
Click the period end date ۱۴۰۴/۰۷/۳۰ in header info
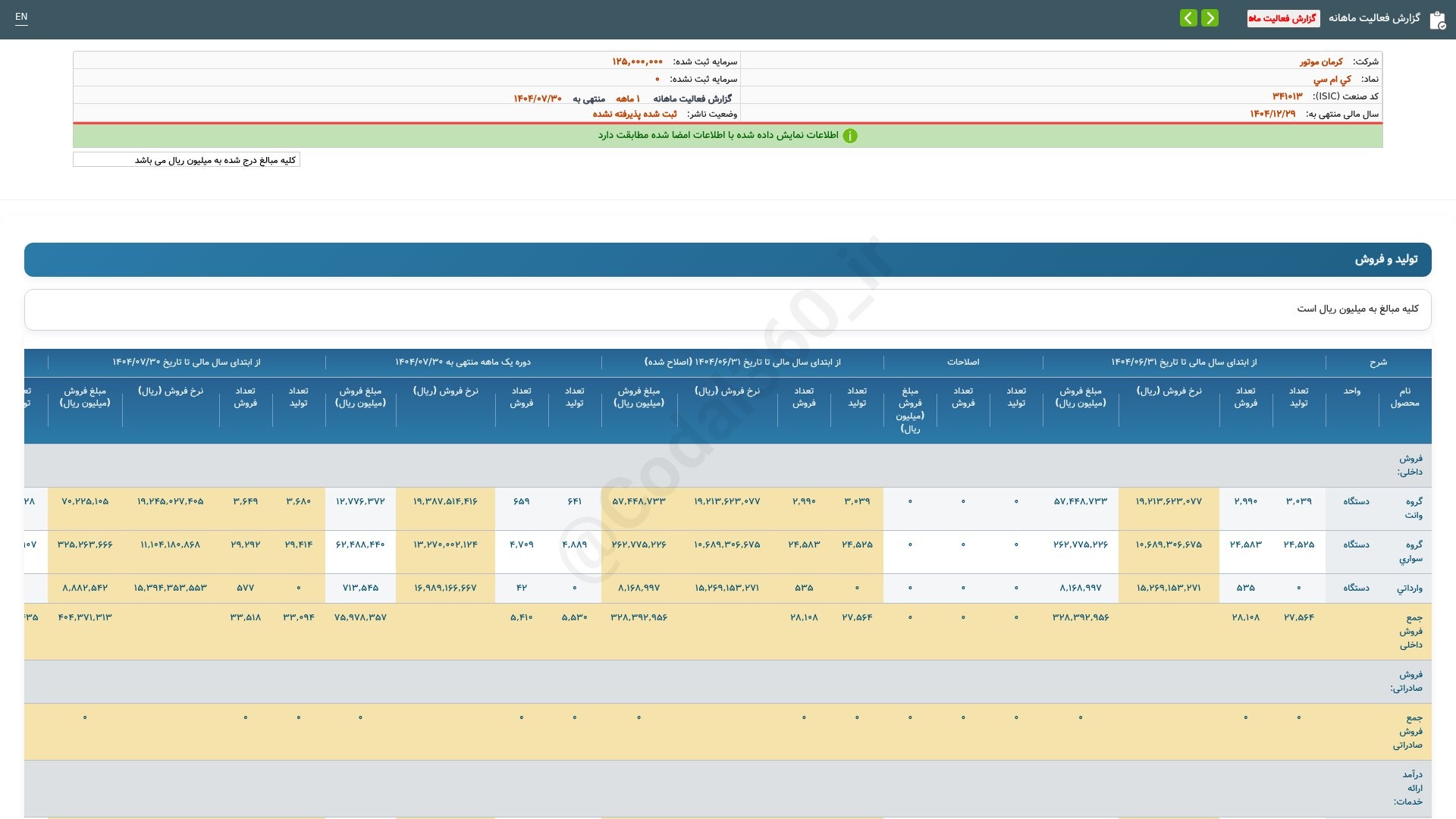pyautogui.click(x=538, y=99)
